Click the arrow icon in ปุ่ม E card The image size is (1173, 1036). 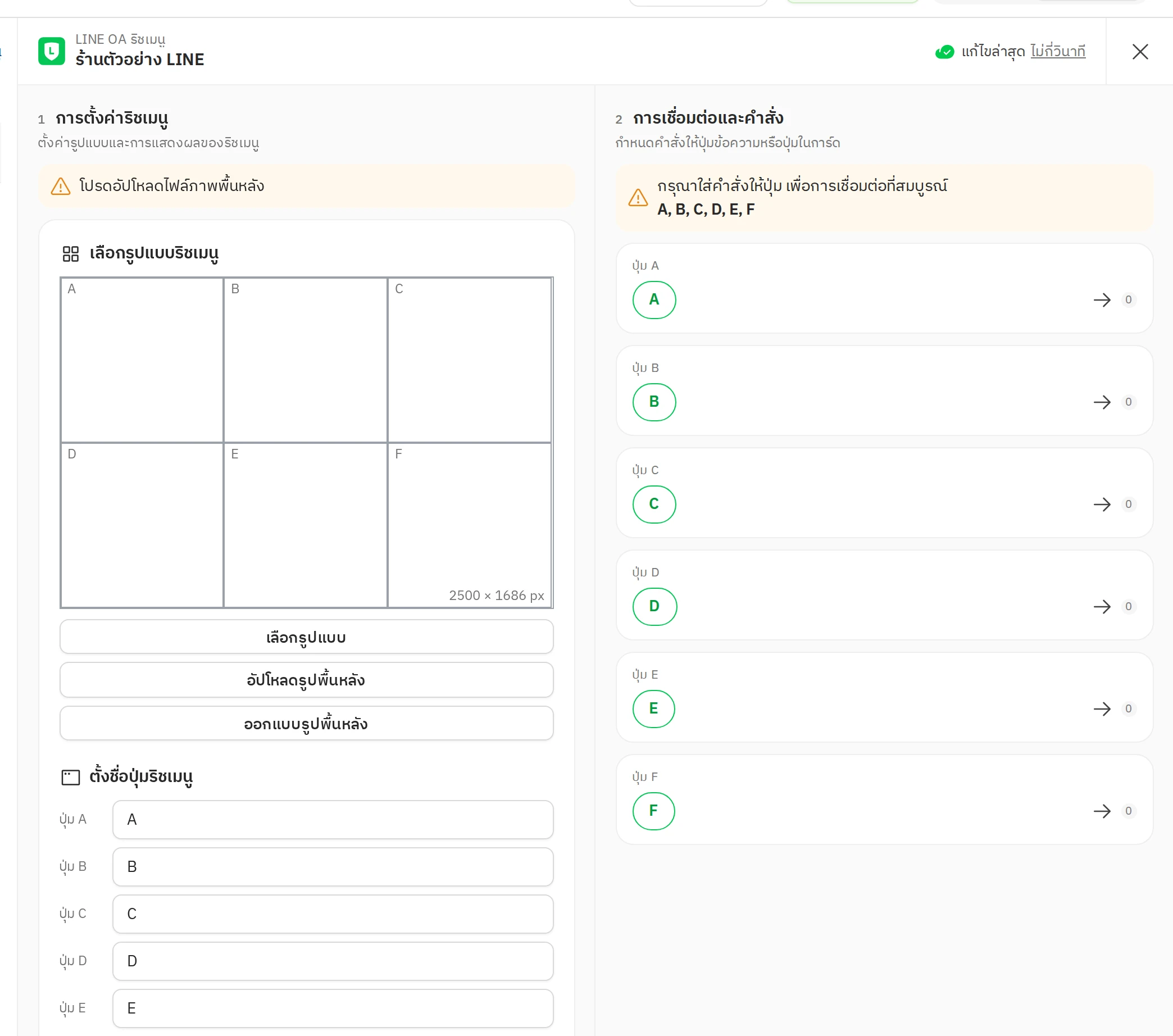(1102, 708)
